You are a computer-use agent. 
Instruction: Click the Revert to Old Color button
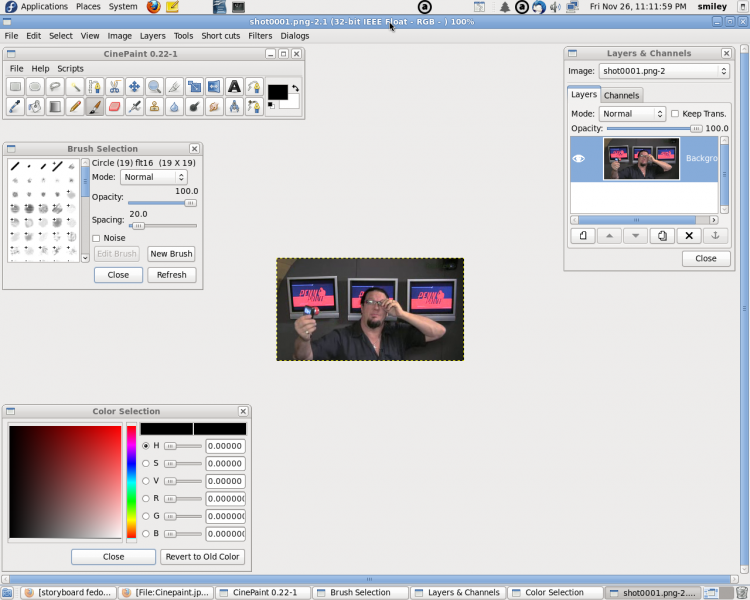coord(202,557)
